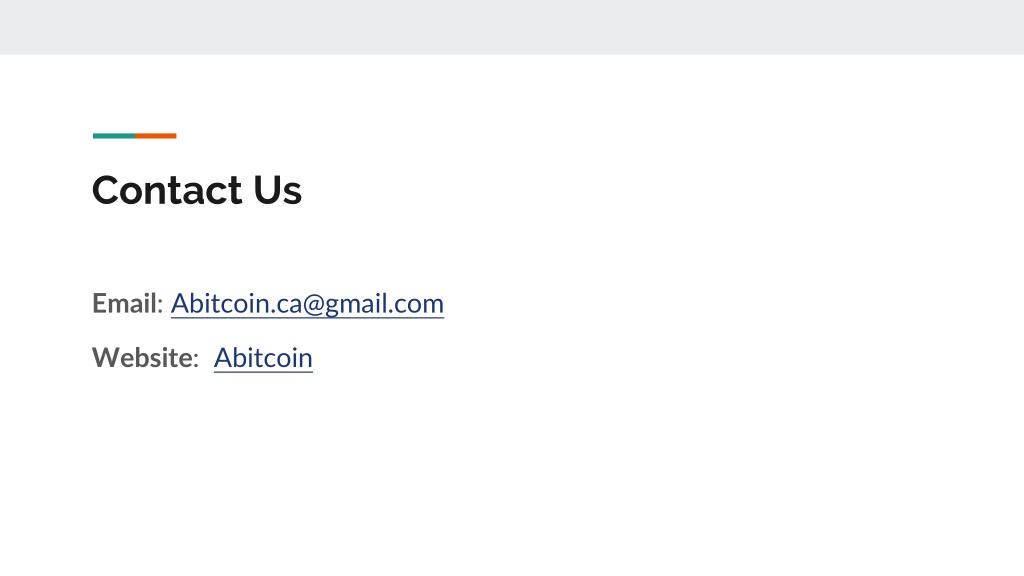Click the colon after the Email label

click(x=160, y=306)
